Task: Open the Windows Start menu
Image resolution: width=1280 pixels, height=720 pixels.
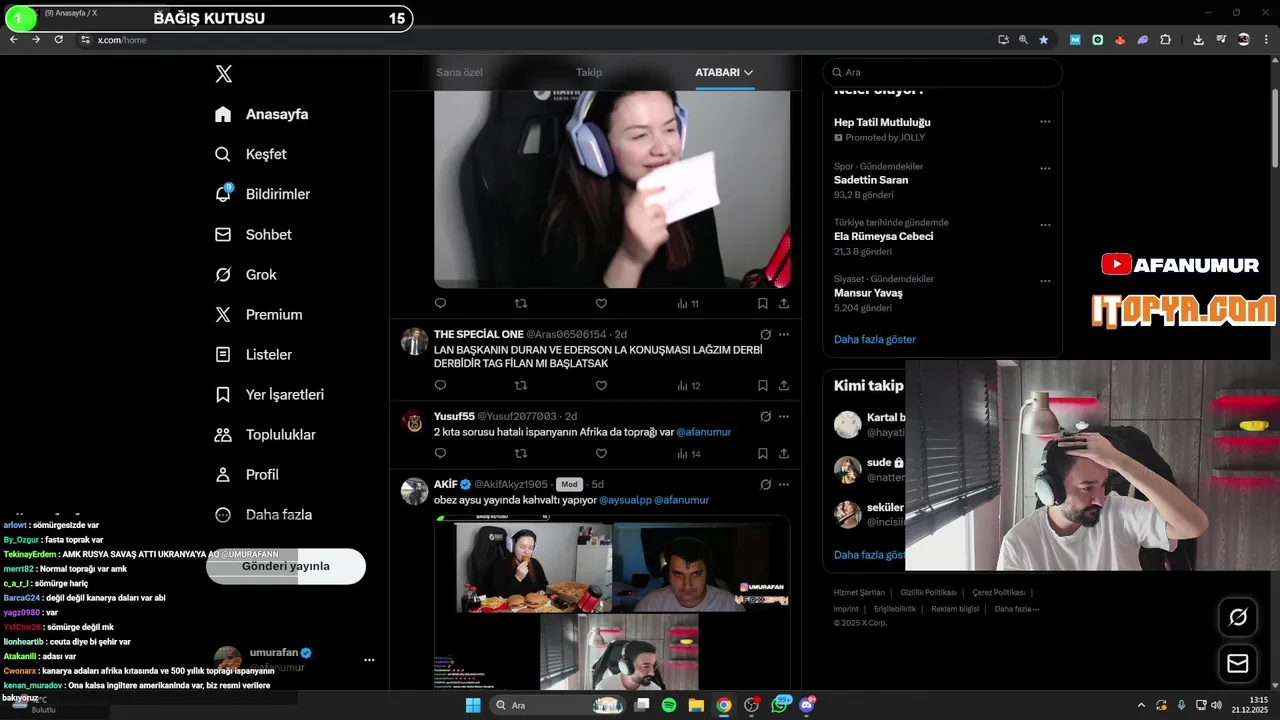Action: tap(472, 705)
